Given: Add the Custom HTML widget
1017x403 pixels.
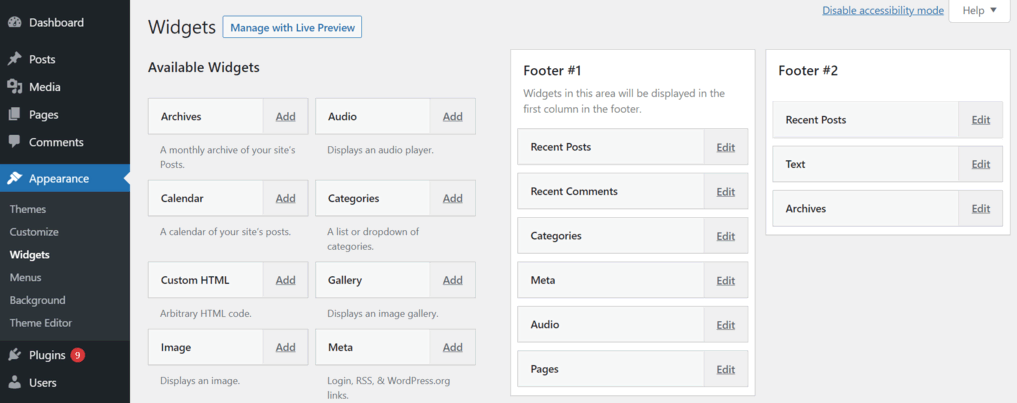Looking at the screenshot, I should click(x=285, y=280).
